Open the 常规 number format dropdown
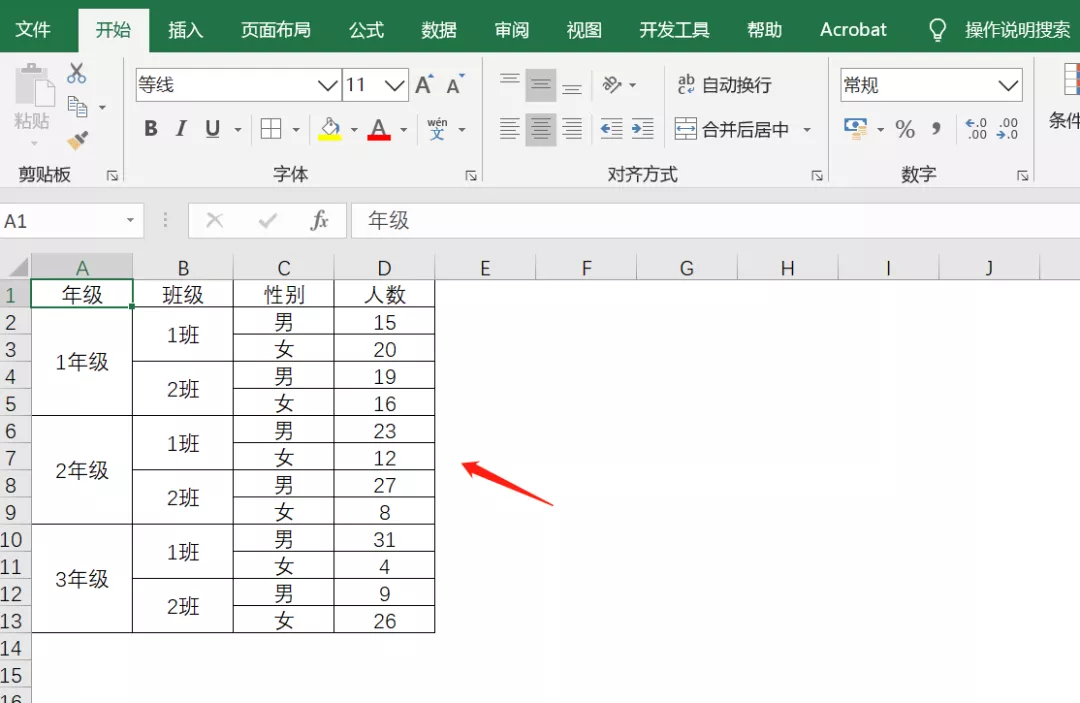 pyautogui.click(x=1008, y=85)
